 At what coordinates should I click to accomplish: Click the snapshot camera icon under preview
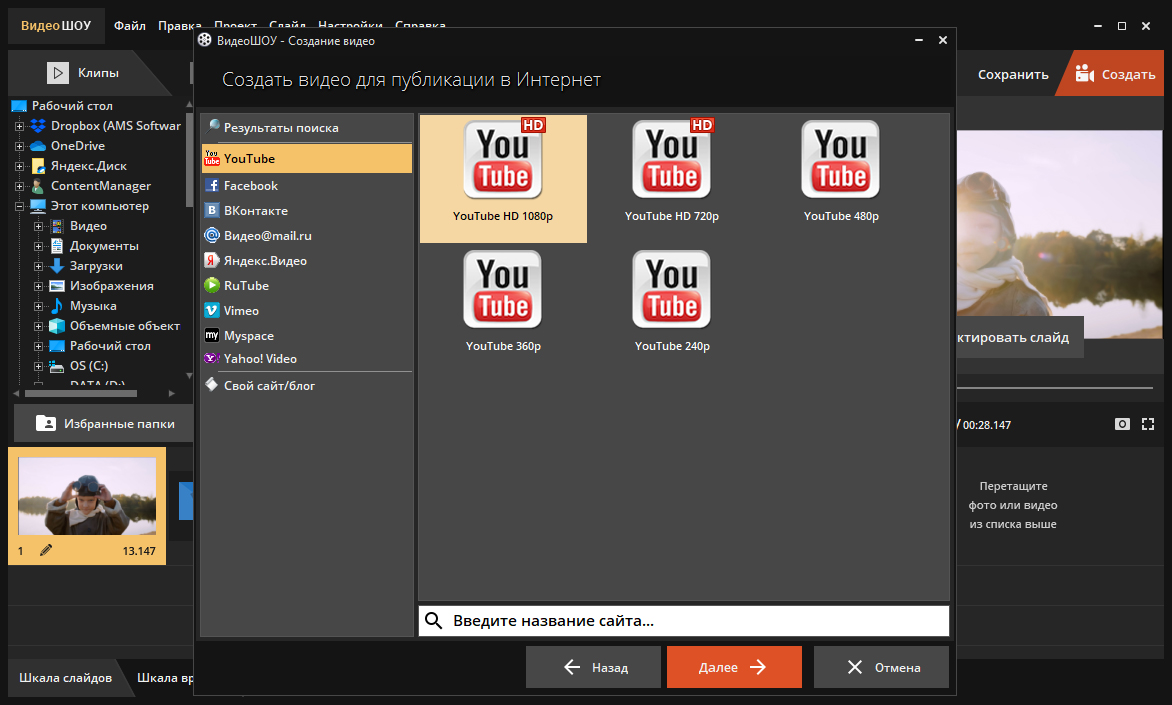[x=1122, y=424]
